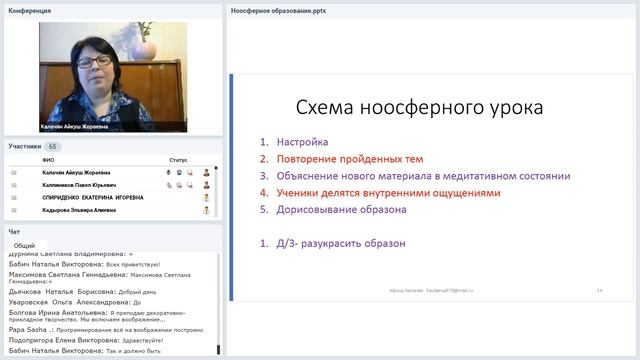640x360 pixels.
Task: Open the Общий chat tab
Action: coord(24,246)
